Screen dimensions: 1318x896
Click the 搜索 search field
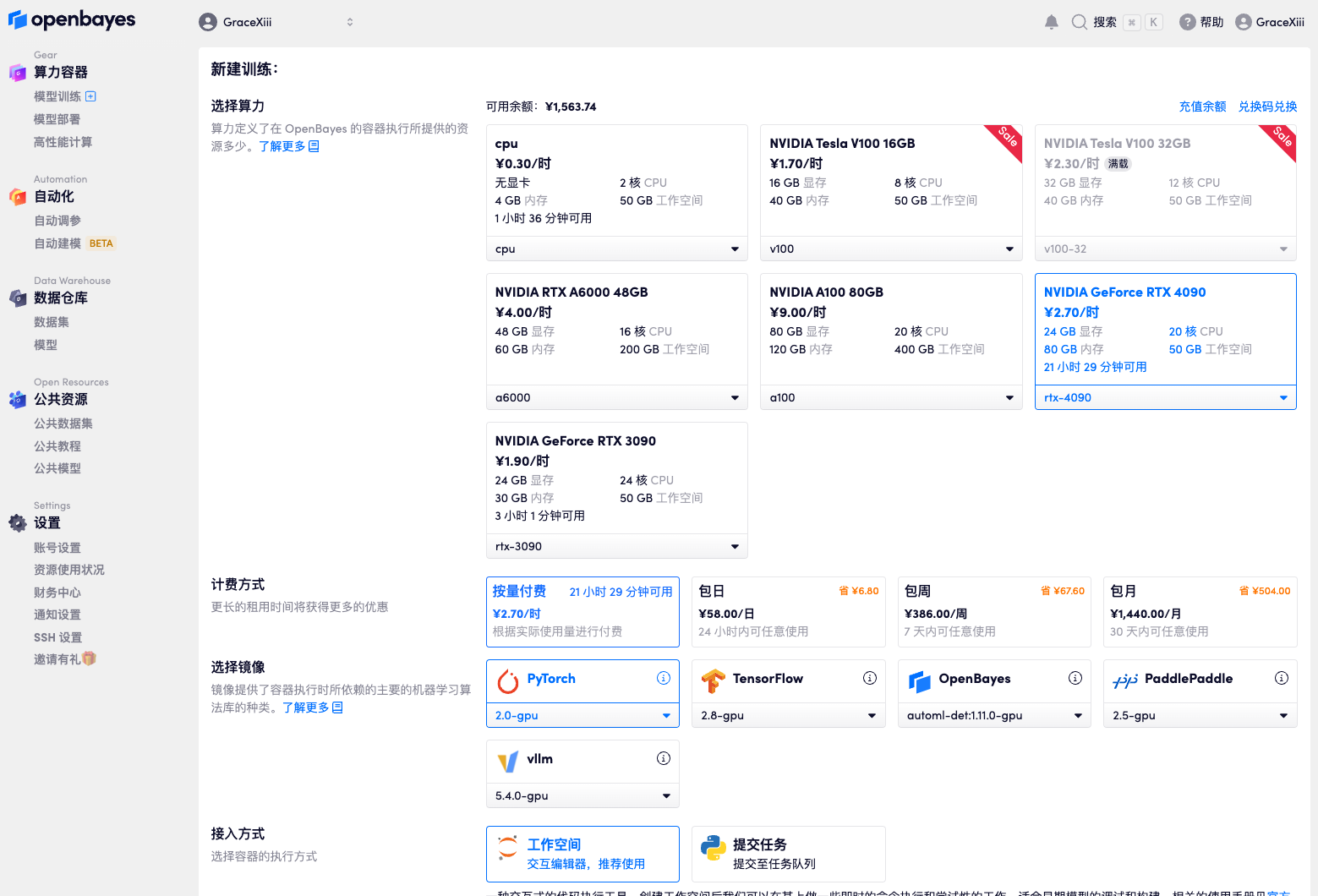[x=1103, y=22]
